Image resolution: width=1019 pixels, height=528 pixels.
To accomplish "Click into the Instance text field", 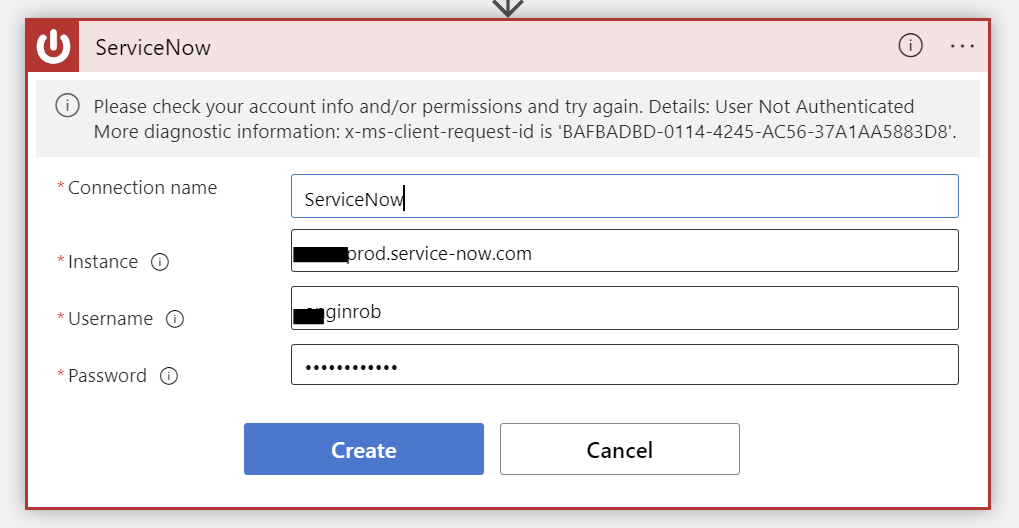I will coord(625,250).
